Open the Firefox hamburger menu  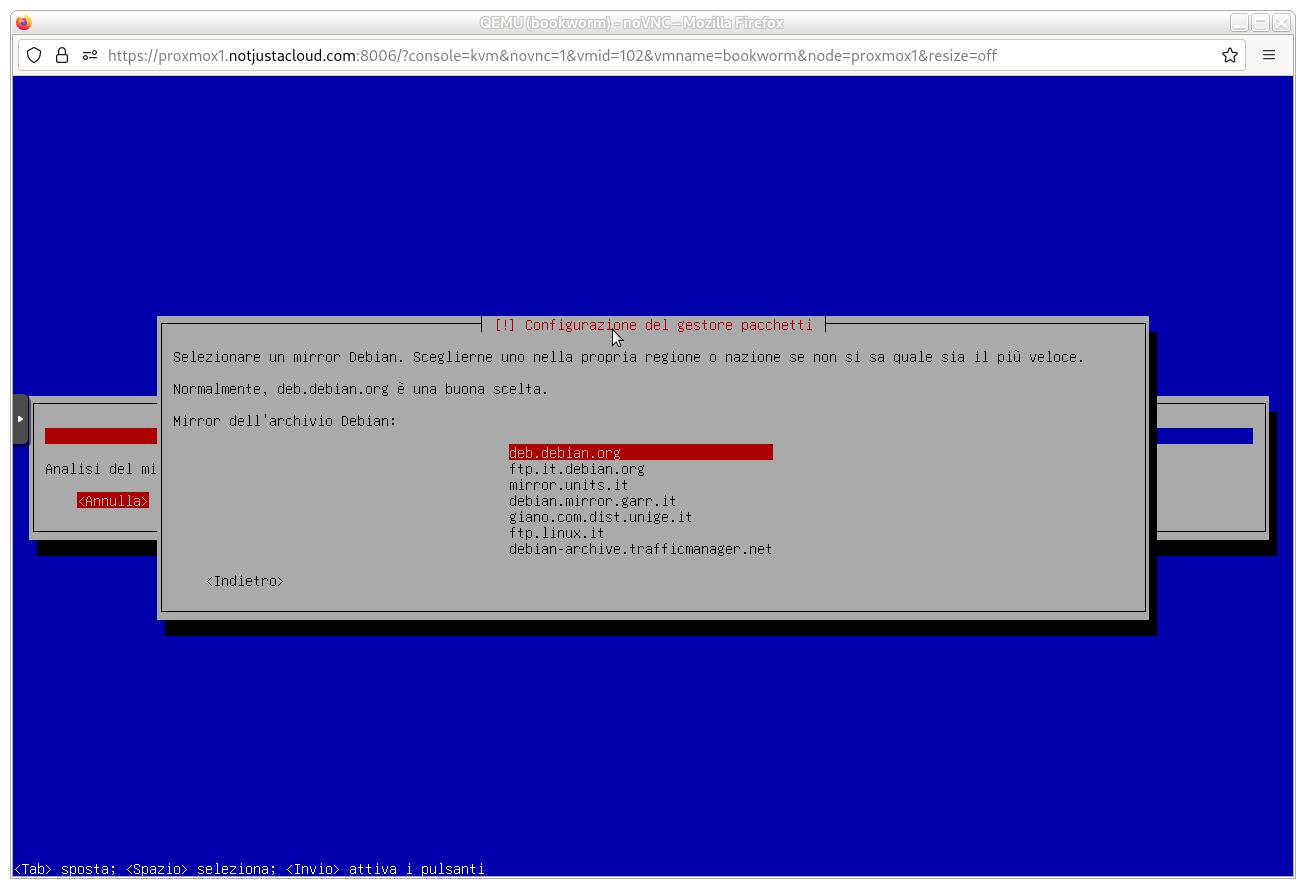pyautogui.click(x=1269, y=55)
